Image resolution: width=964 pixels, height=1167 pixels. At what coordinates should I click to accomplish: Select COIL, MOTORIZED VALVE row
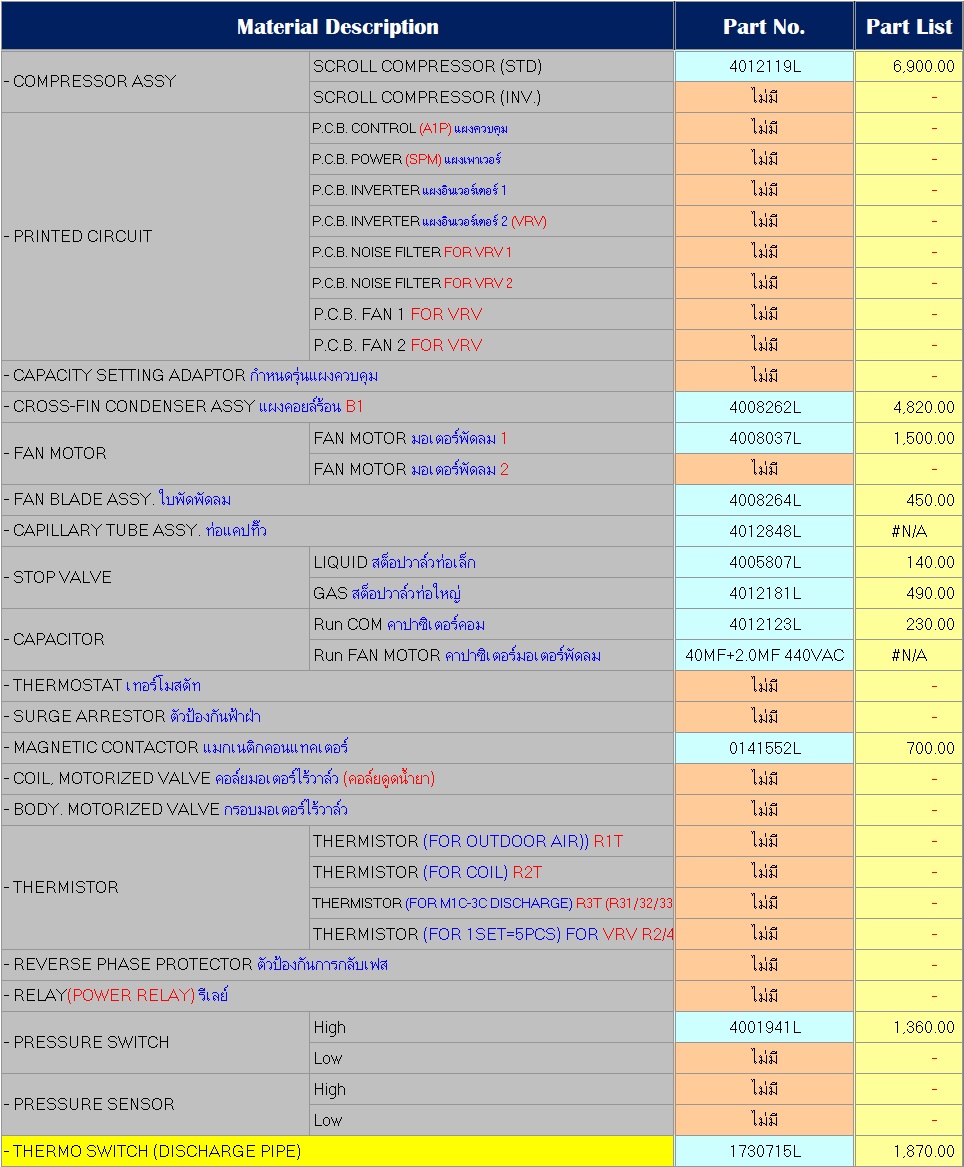tap(338, 779)
